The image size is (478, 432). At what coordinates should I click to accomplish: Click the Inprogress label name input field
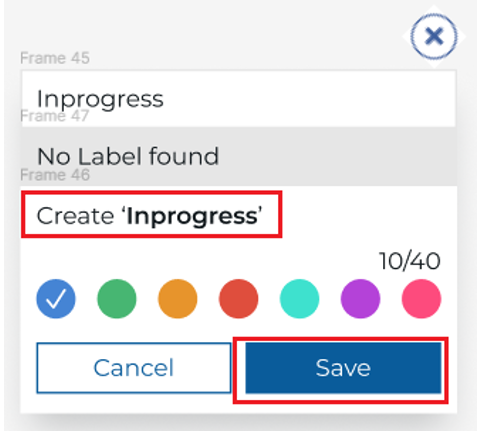(238, 98)
